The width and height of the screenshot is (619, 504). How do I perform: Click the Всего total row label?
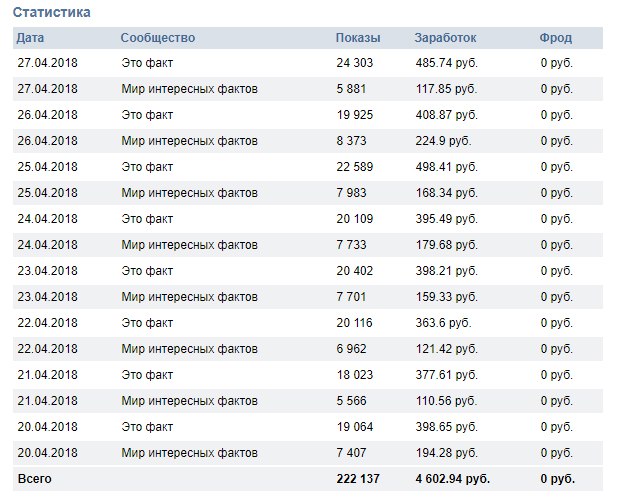click(x=34, y=479)
